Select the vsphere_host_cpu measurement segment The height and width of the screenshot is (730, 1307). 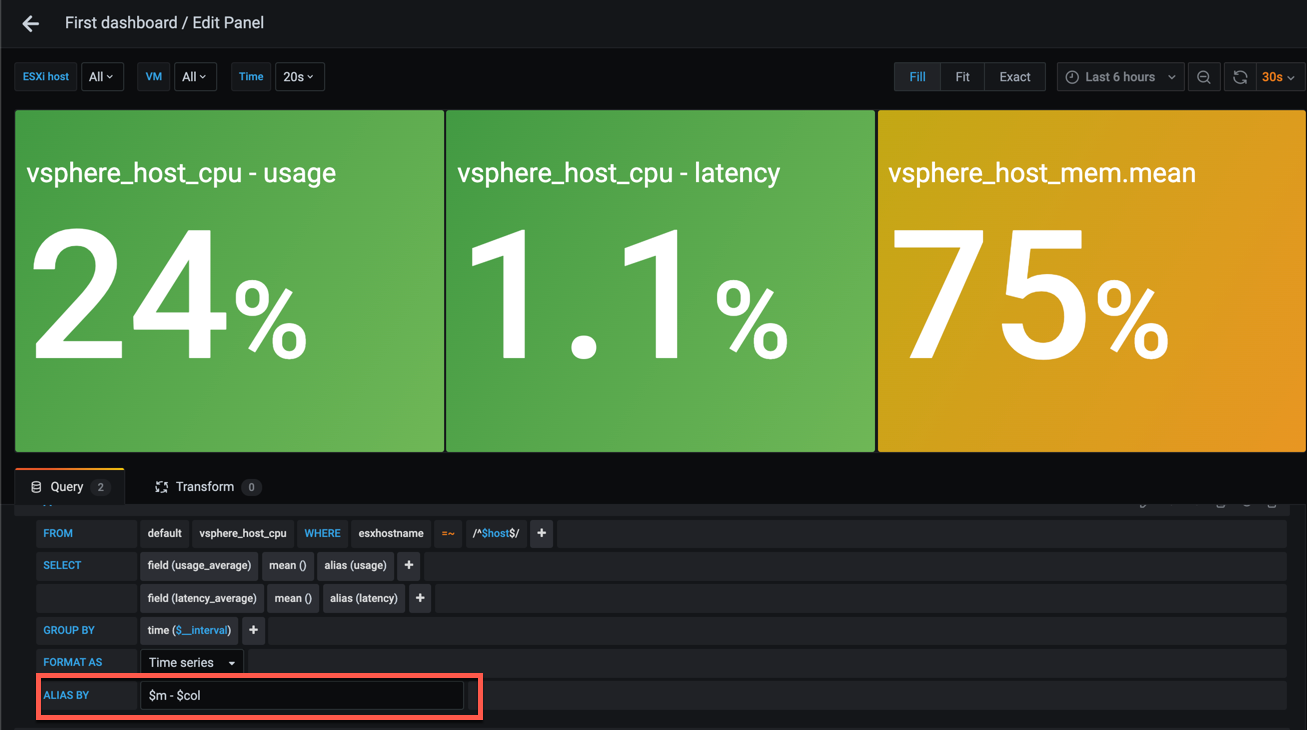click(x=243, y=534)
